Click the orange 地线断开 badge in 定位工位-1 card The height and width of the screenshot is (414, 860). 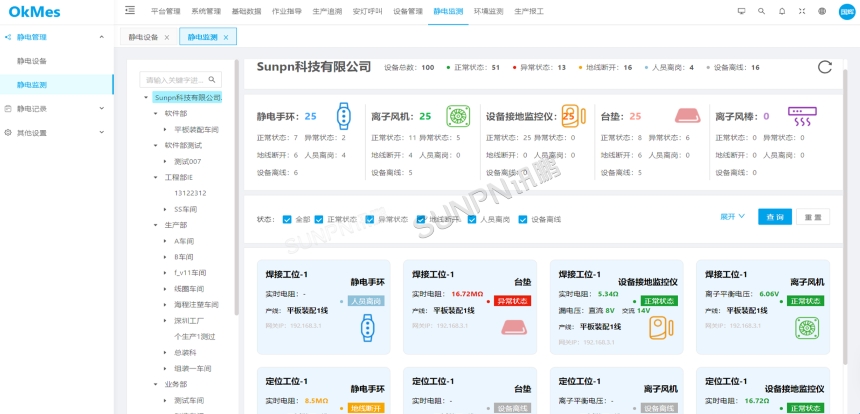366,408
